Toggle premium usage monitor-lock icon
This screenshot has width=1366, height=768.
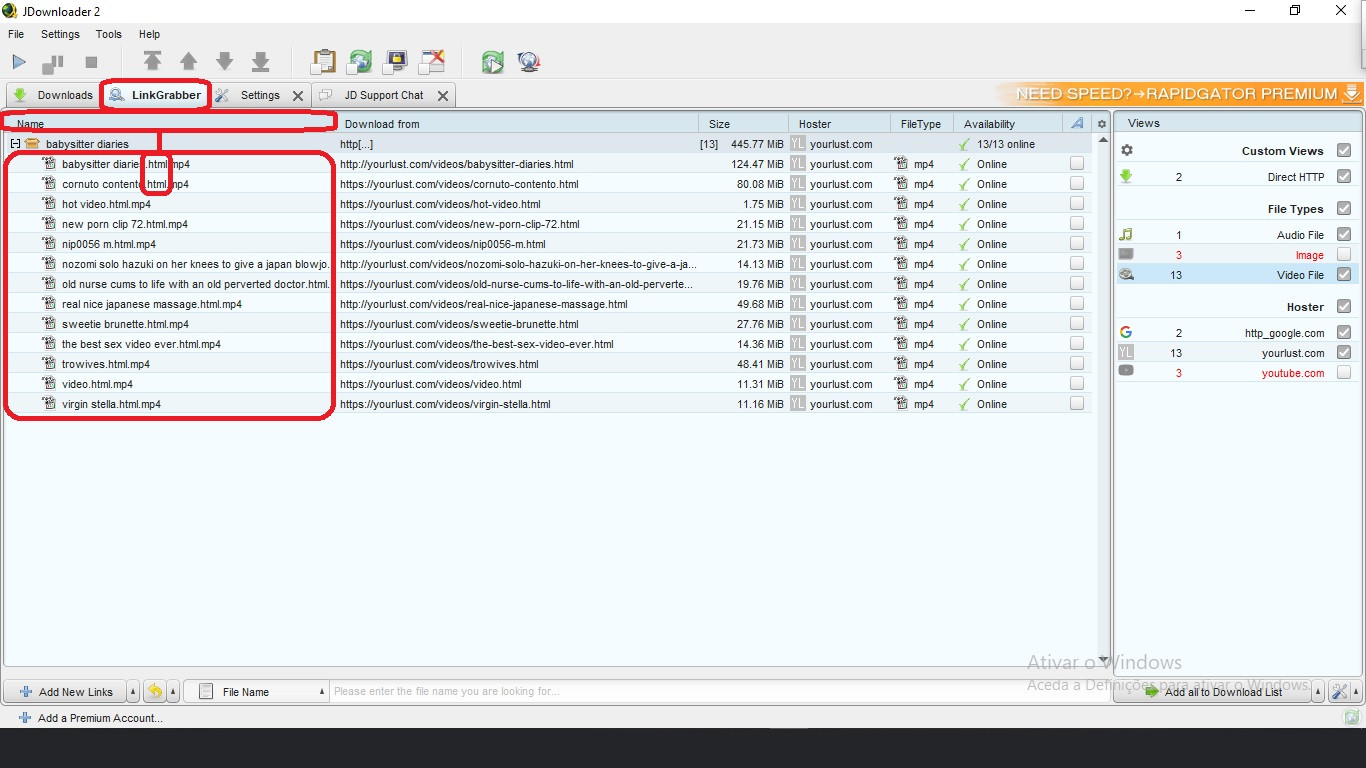pyautogui.click(x=396, y=62)
